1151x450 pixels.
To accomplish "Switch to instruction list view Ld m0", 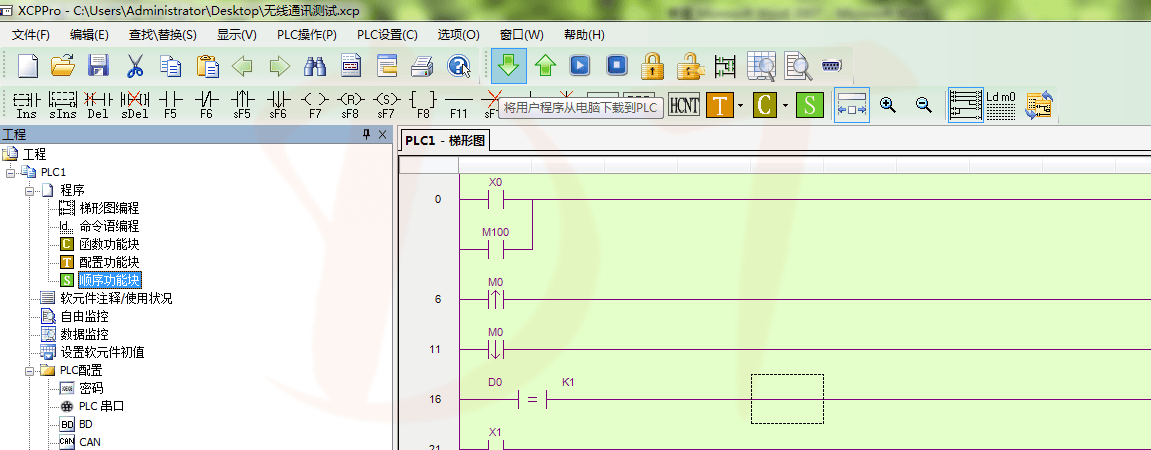I will point(1001,105).
